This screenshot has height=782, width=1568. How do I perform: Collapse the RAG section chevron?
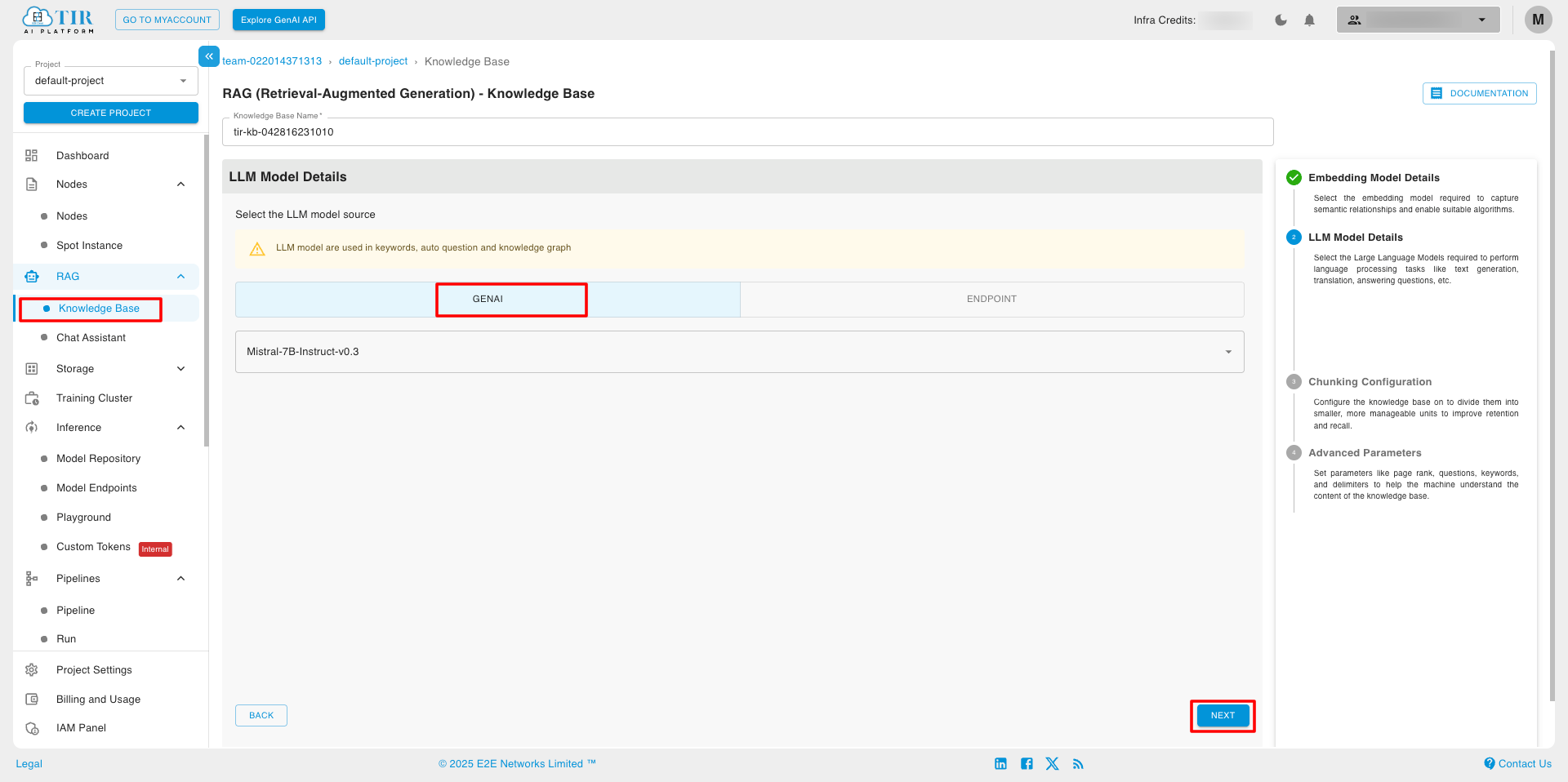coord(180,277)
